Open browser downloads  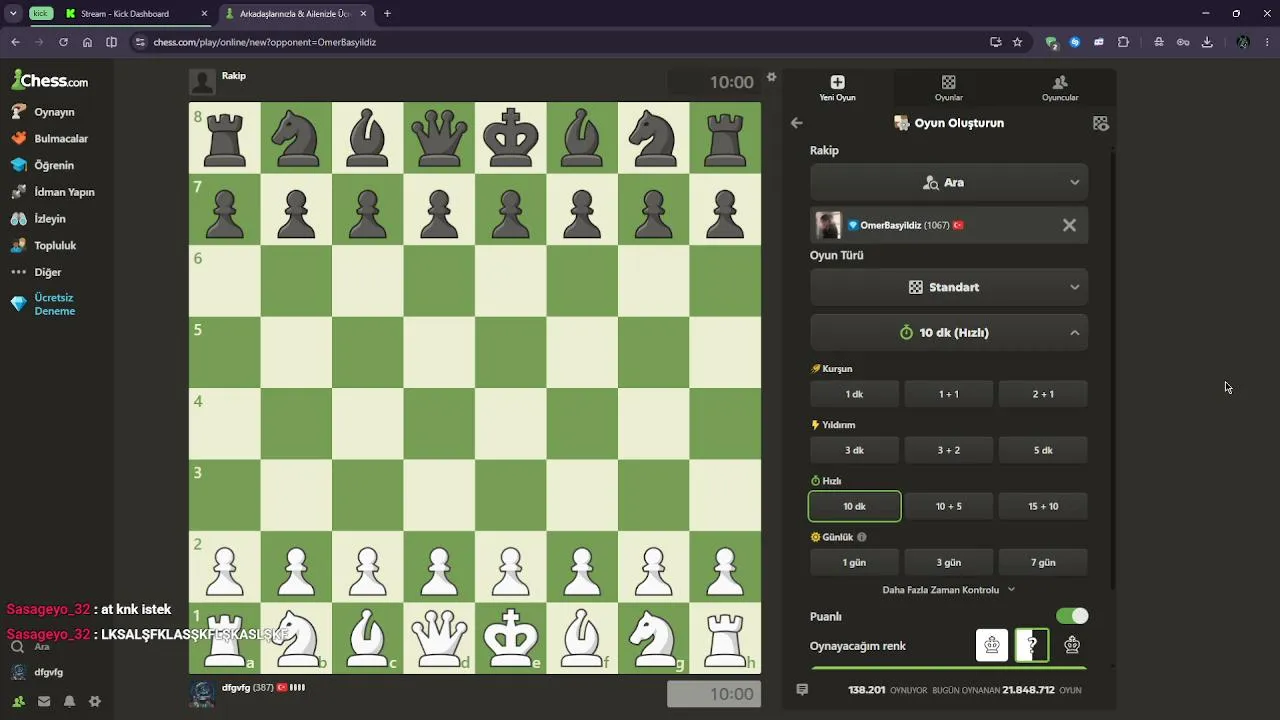point(1207,42)
